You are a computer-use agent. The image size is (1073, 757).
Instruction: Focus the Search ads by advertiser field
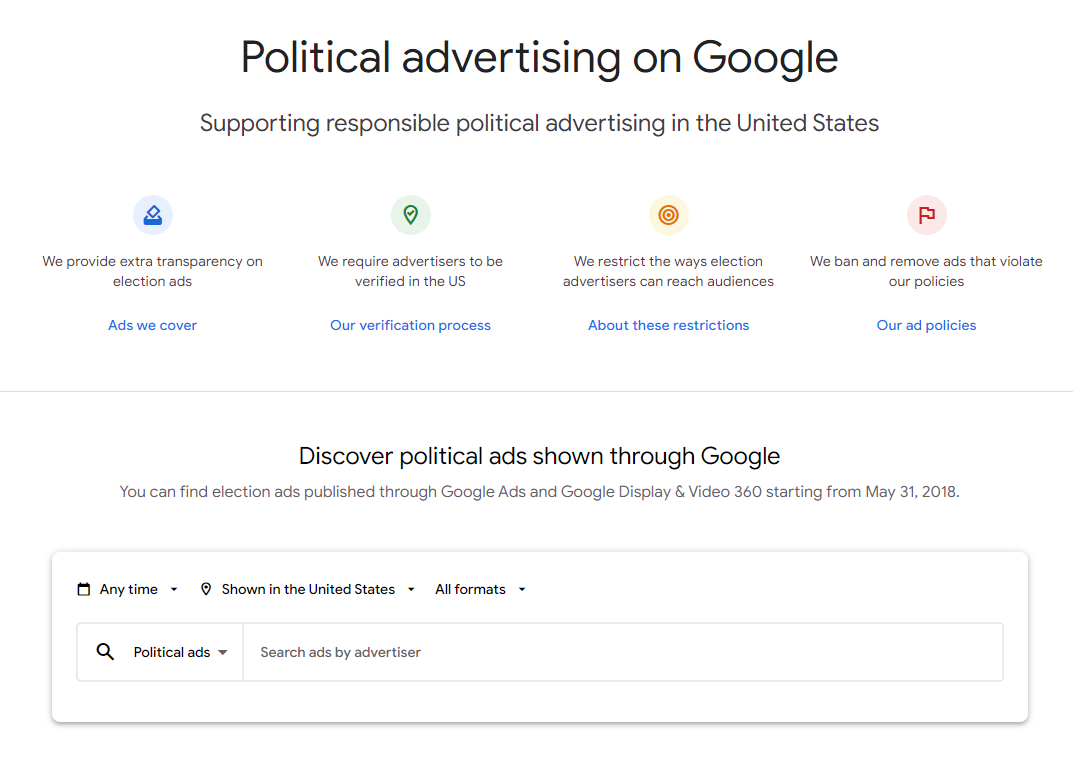620,652
